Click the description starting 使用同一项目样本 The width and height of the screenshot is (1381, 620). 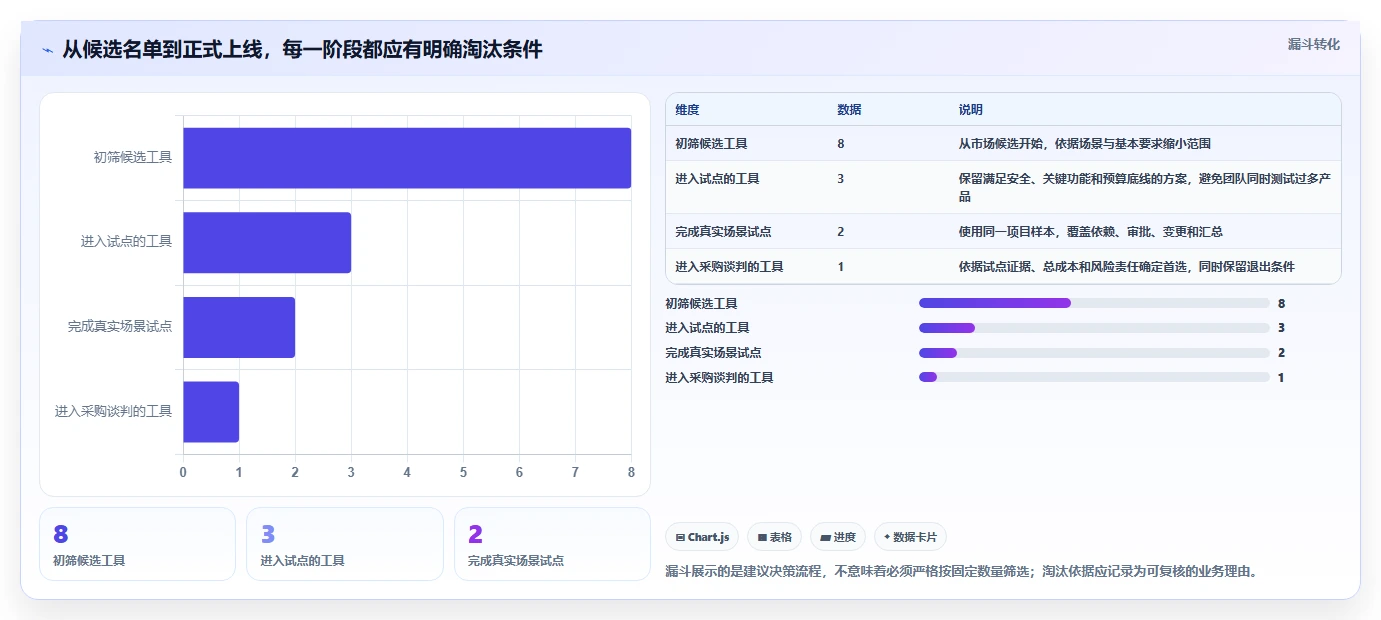click(x=1090, y=232)
